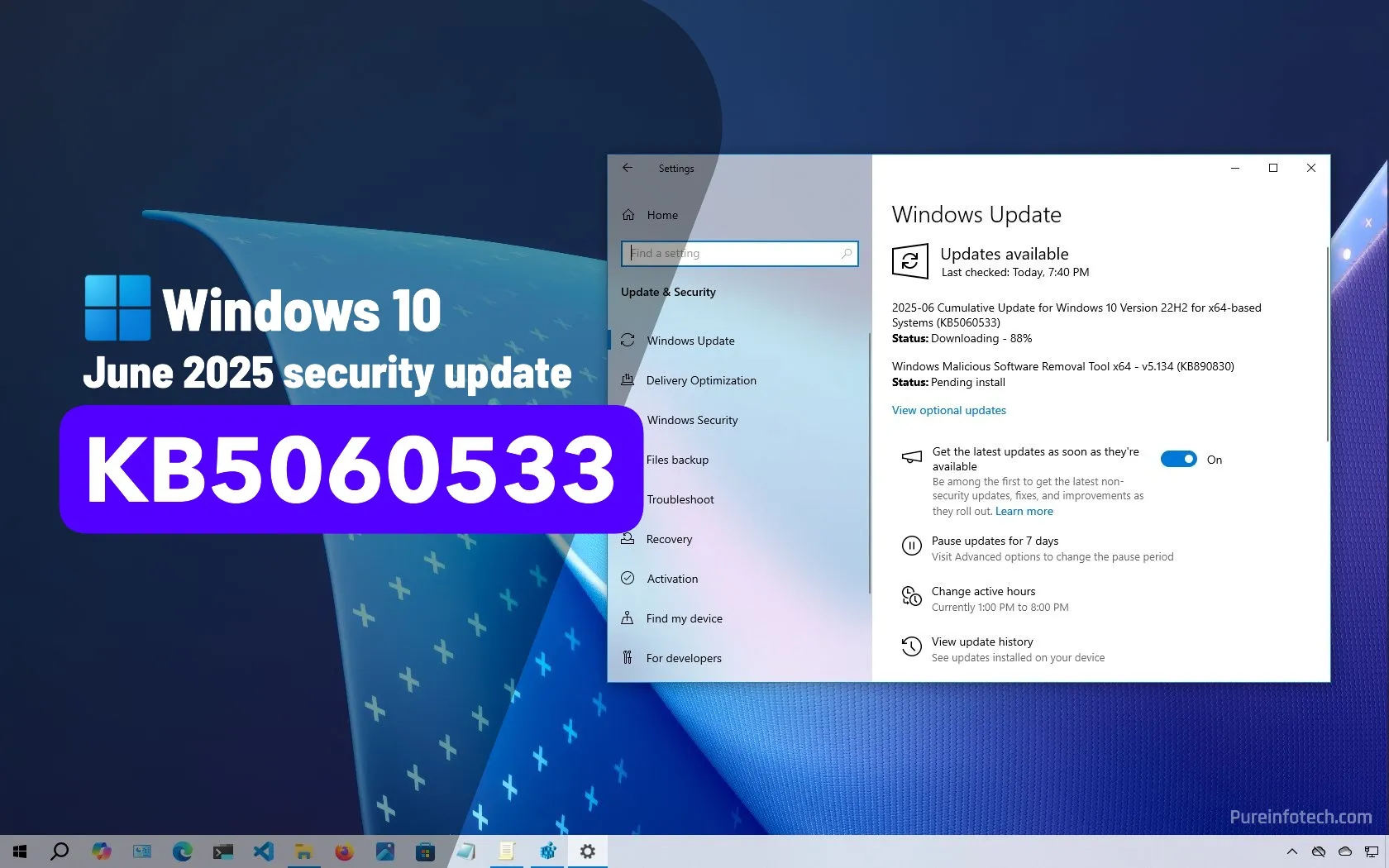Image resolution: width=1389 pixels, height=868 pixels.
Task: Click the Settings gear in the taskbar
Action: point(587,851)
